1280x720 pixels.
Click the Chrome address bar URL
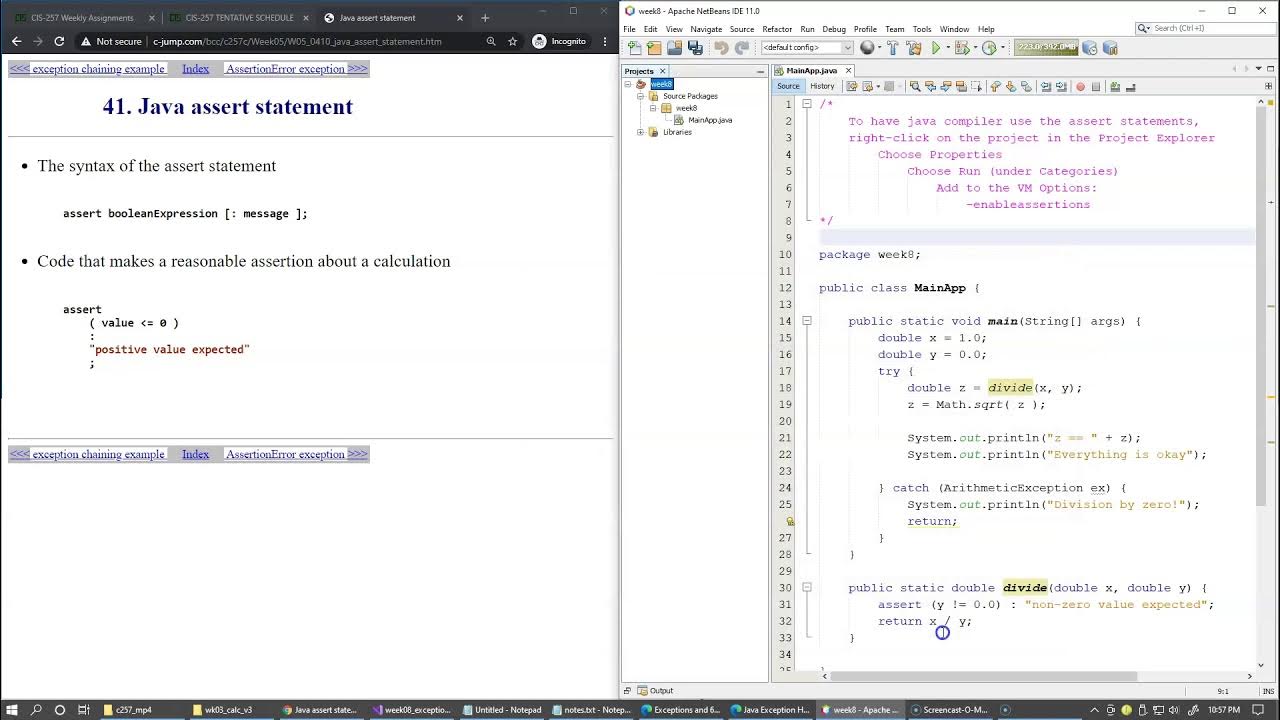297,42
